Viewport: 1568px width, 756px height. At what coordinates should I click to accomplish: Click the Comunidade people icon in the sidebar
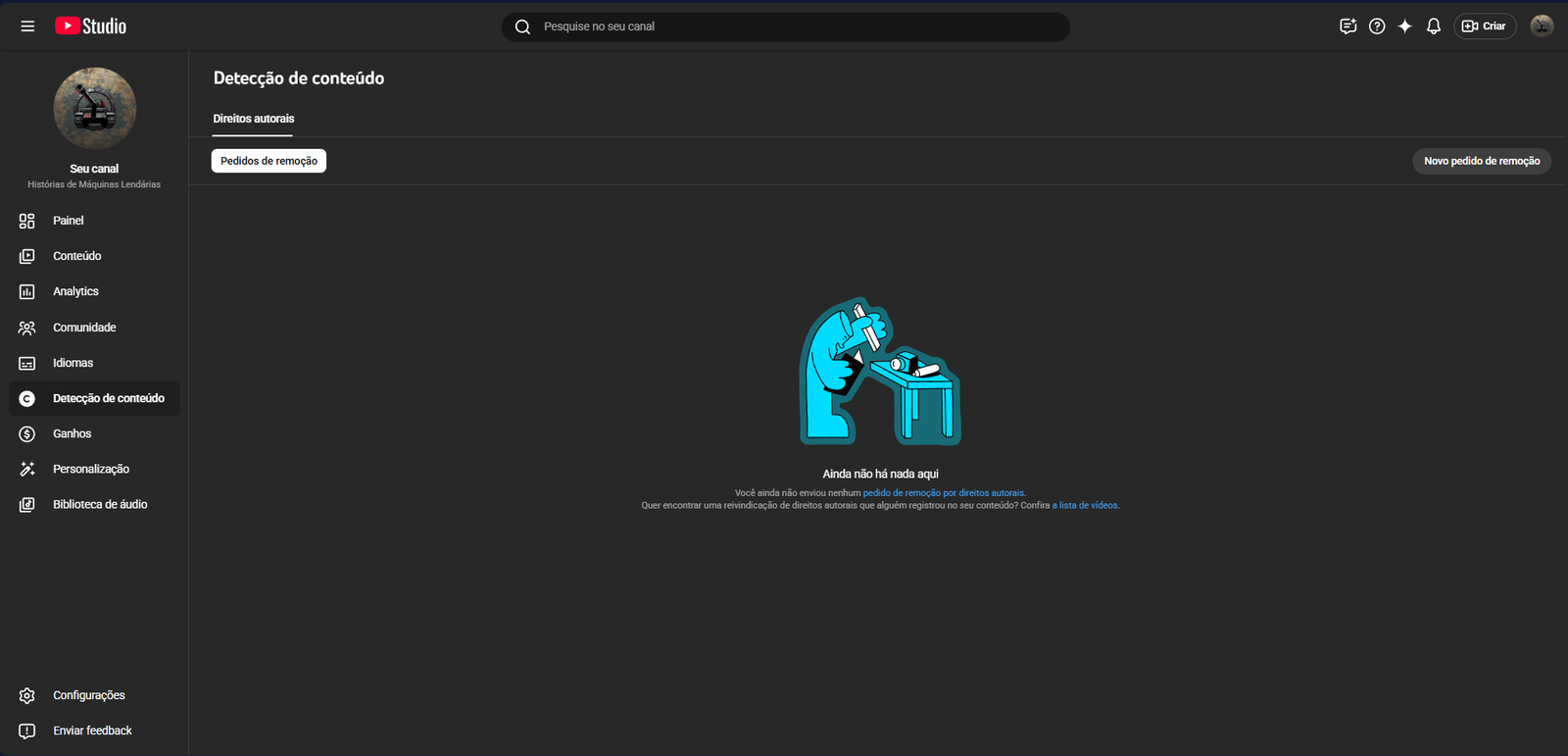click(27, 328)
